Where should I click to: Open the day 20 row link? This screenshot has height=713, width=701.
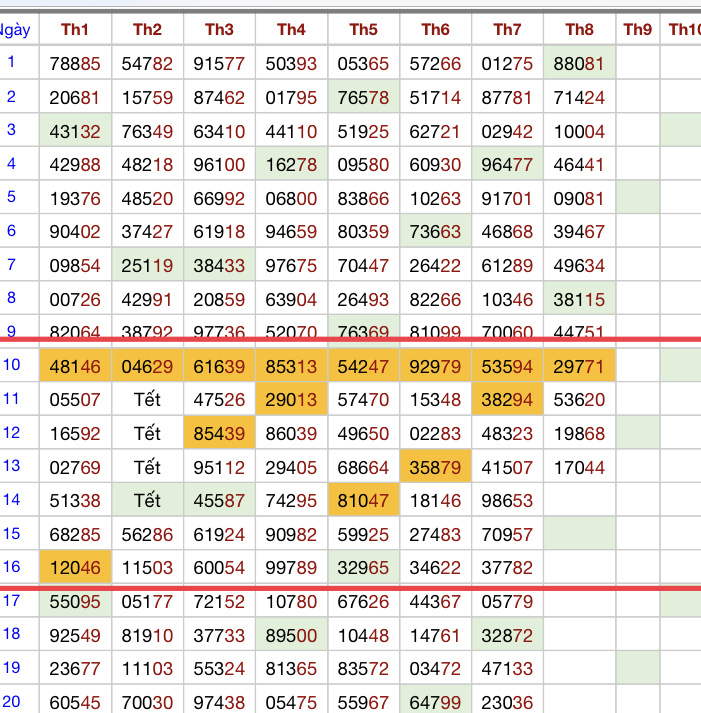pos(12,702)
